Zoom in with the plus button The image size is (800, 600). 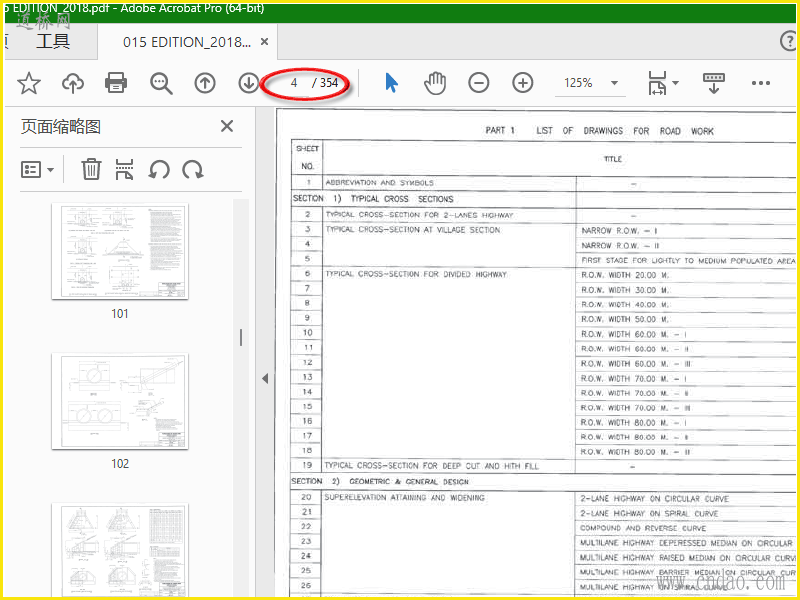tap(523, 83)
